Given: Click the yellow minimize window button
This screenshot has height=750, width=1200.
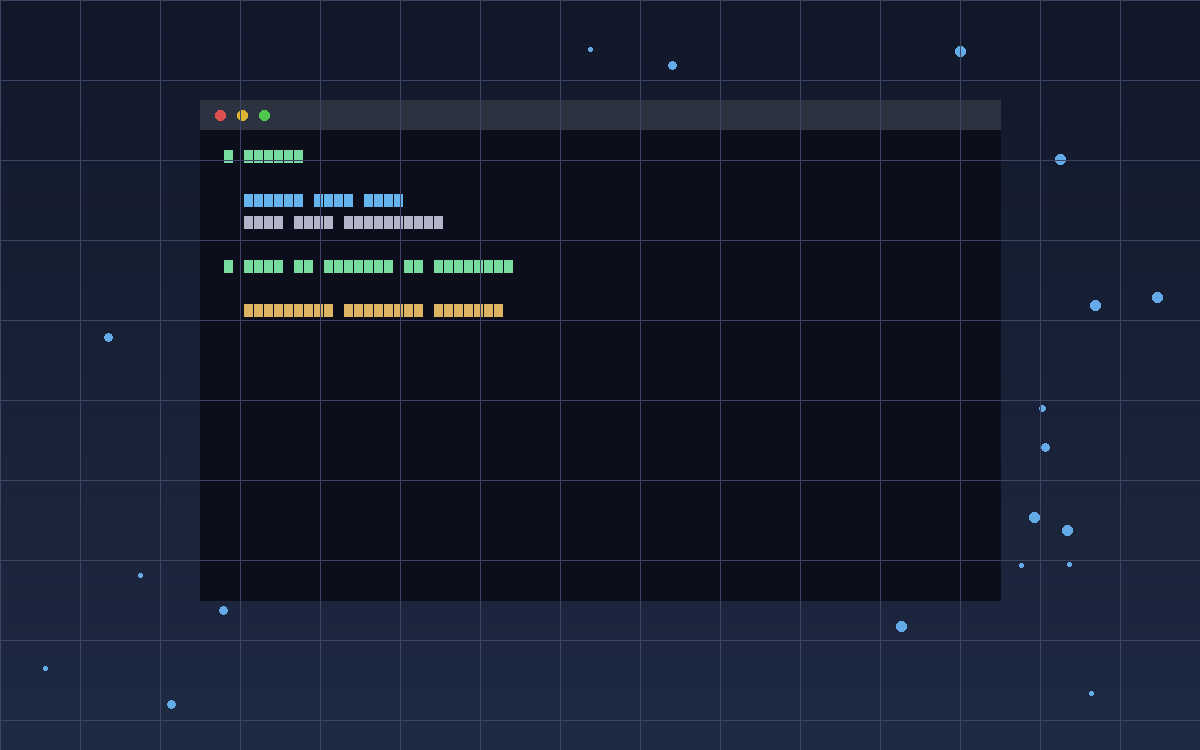Looking at the screenshot, I should pos(242,115).
